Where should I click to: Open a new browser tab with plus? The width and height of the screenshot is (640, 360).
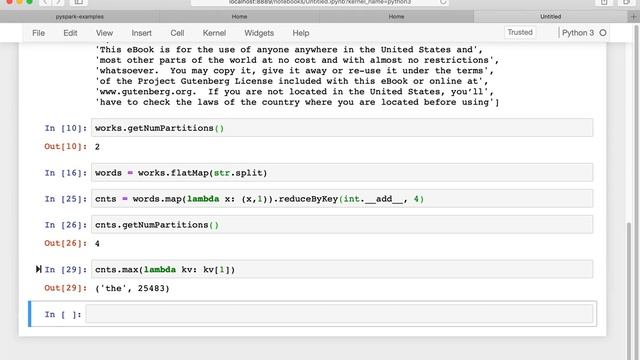click(633, 17)
